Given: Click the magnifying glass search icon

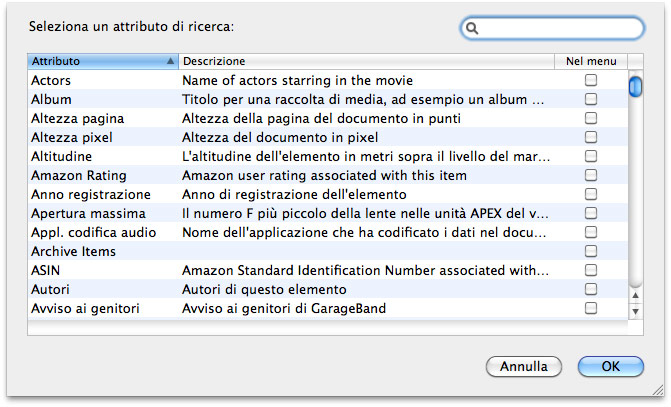Looking at the screenshot, I should pos(472,28).
